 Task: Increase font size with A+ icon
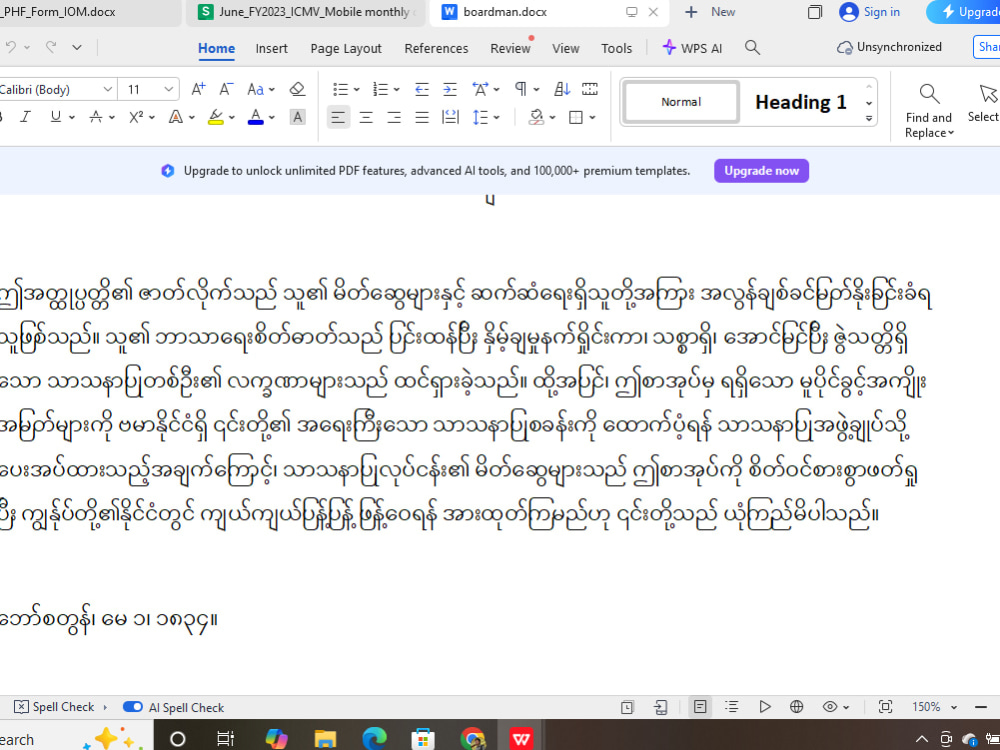point(198,89)
